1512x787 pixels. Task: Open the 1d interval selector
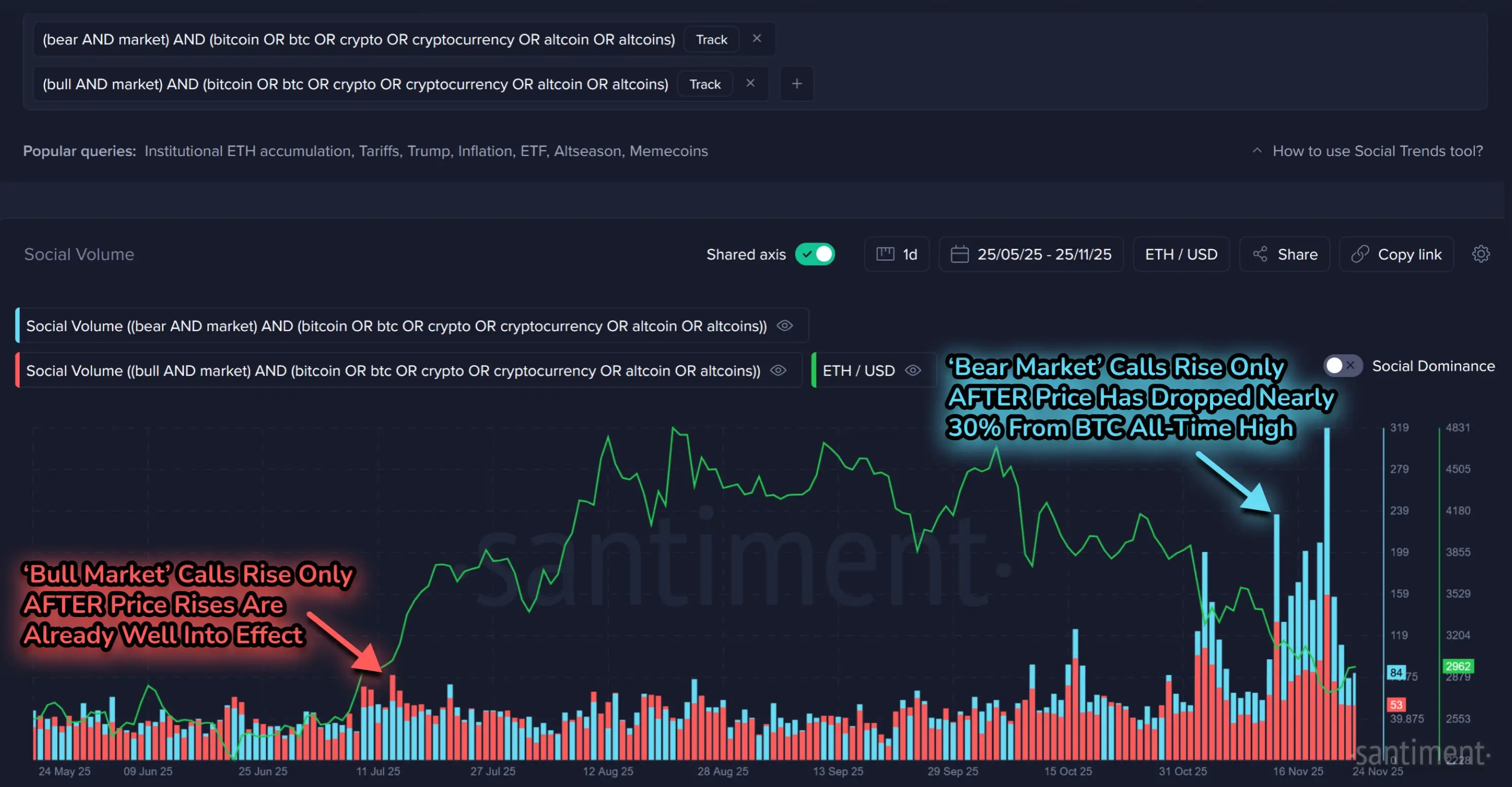click(897, 254)
